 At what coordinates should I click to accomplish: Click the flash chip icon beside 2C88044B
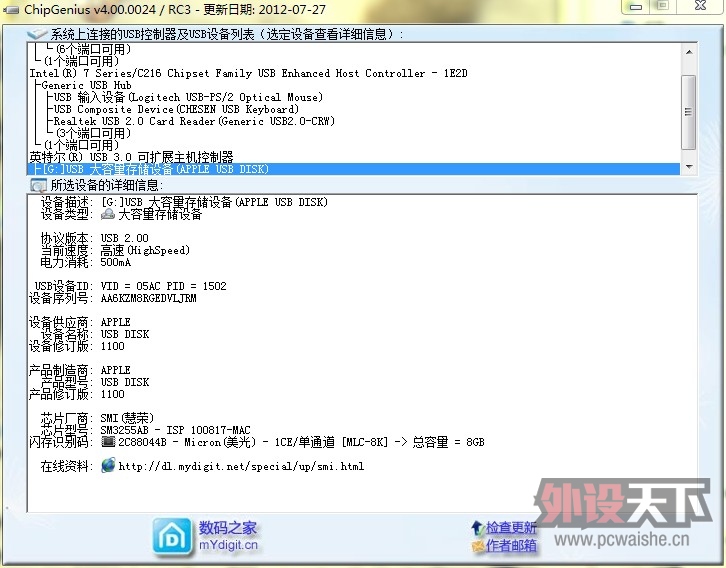(108, 442)
